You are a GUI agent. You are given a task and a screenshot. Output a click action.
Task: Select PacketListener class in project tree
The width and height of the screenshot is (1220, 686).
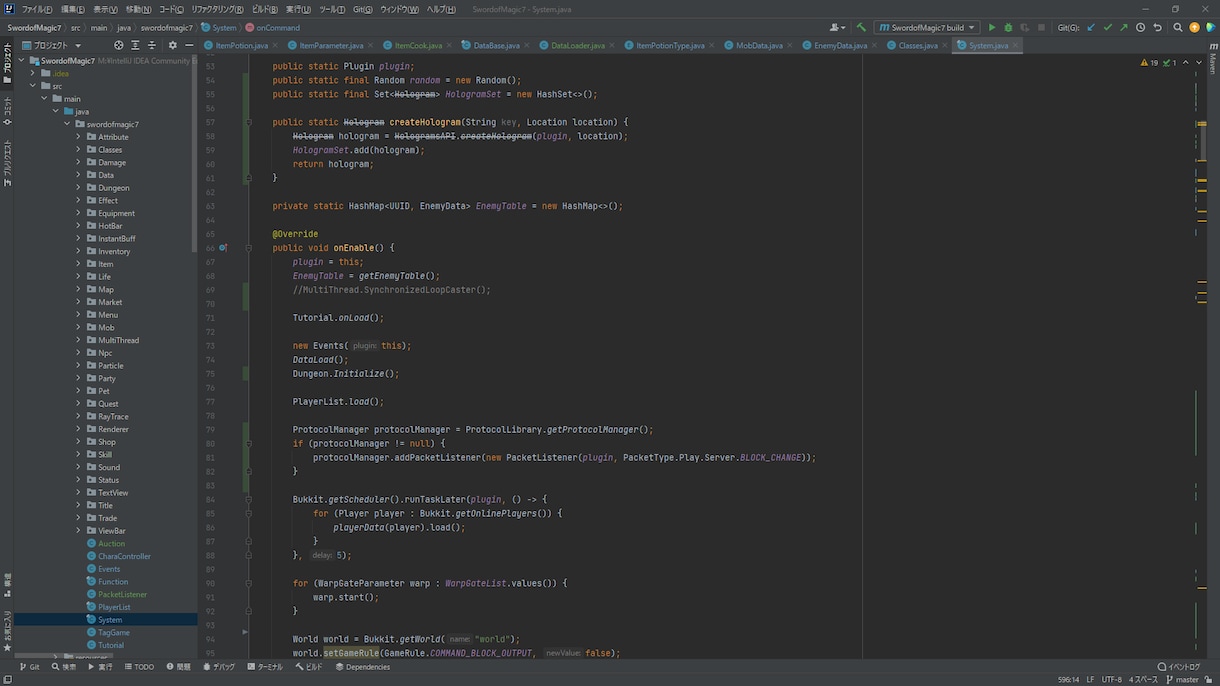[x=116, y=594]
